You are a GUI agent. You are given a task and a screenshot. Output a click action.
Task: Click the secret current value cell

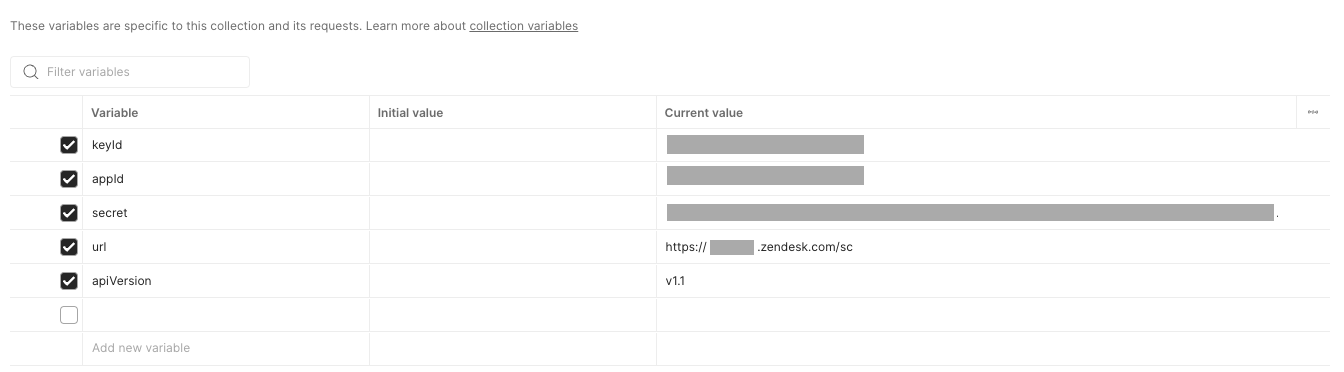pyautogui.click(x=993, y=213)
